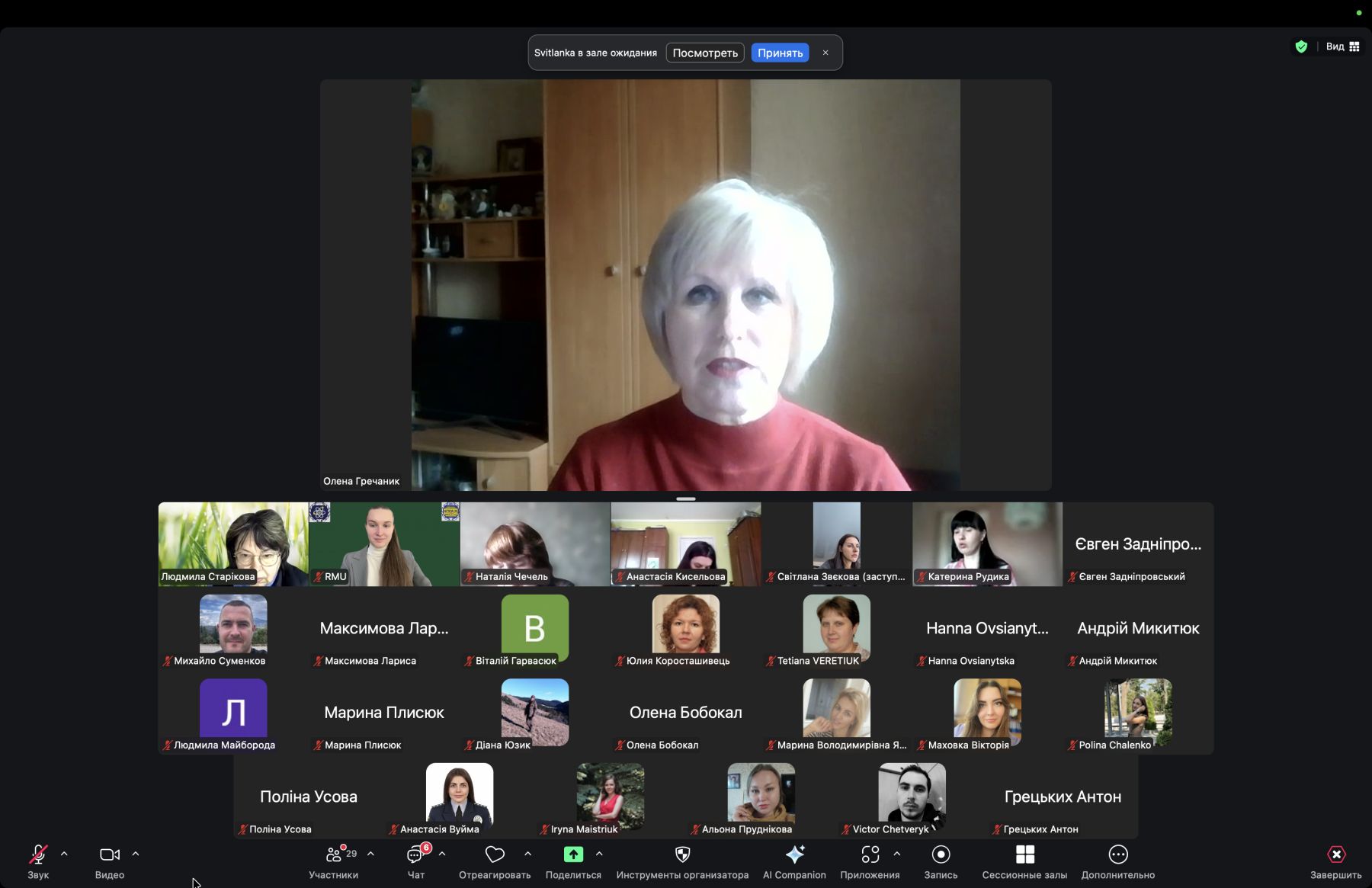The height and width of the screenshot is (888, 1372).
Task: Open Breakout rooms icon
Action: point(1024,854)
